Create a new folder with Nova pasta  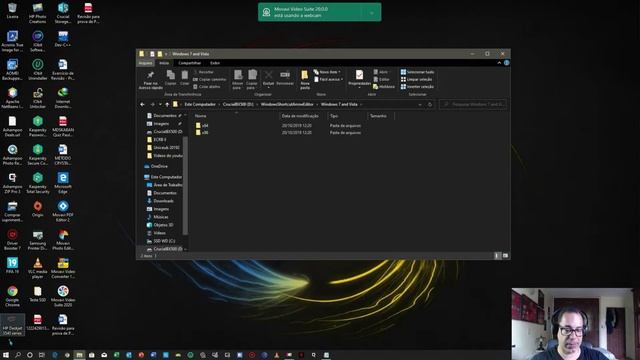[x=304, y=79]
